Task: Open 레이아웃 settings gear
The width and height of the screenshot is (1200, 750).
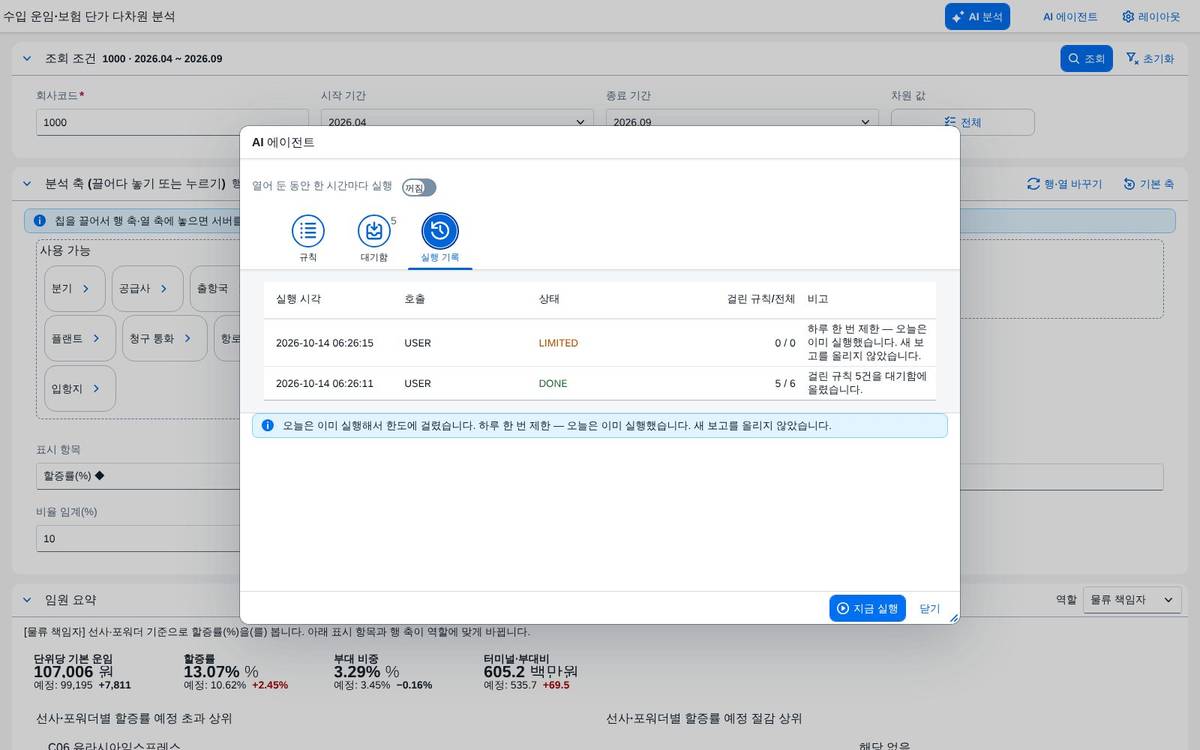Action: point(1151,16)
